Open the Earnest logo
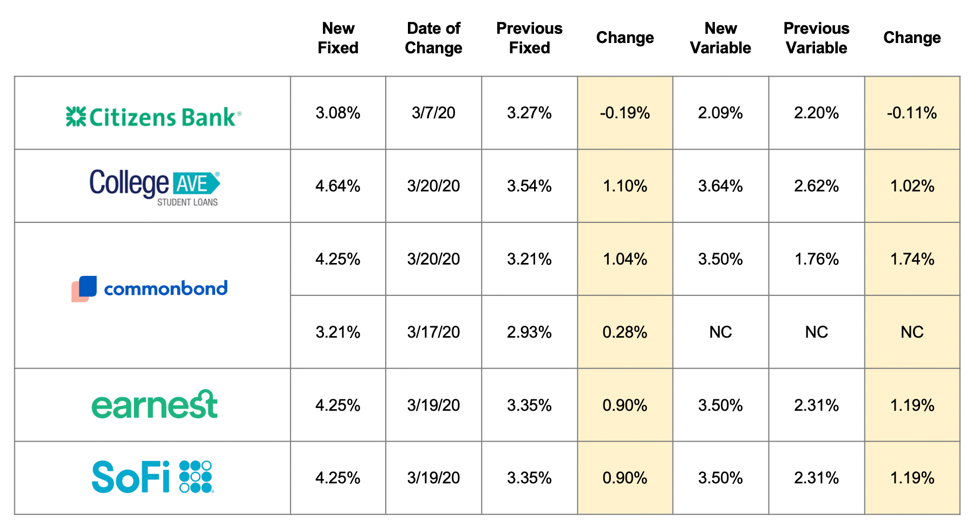The height and width of the screenshot is (527, 974). [153, 405]
